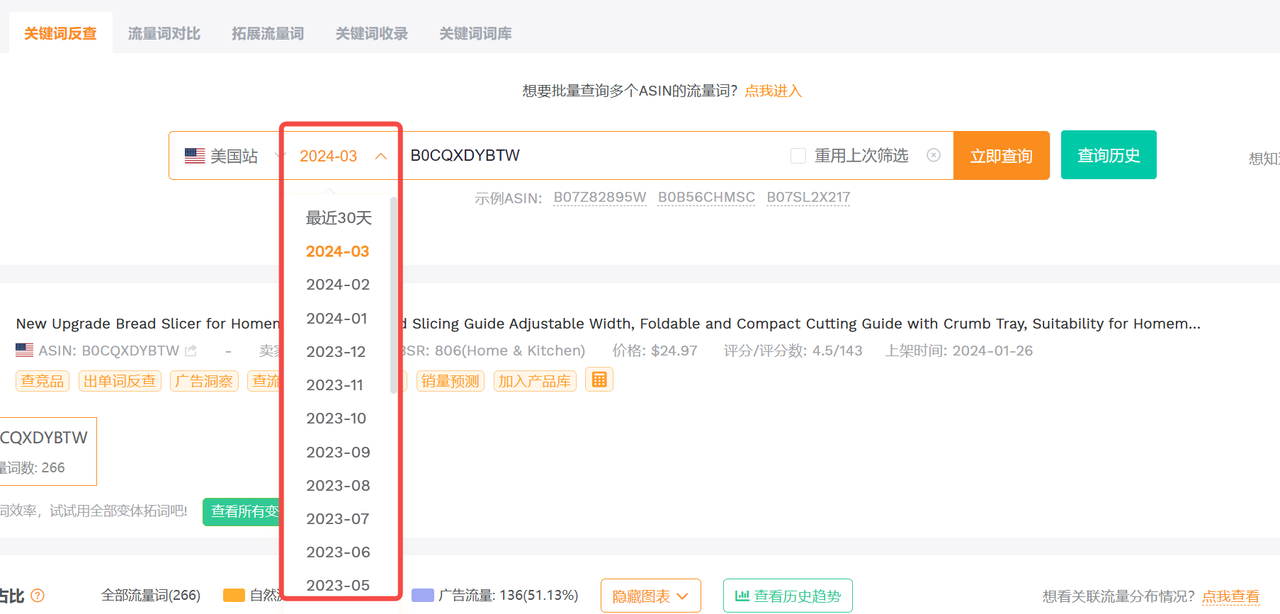The height and width of the screenshot is (614, 1280).
Task: Click the month dropdown list scrollbar
Action: pyautogui.click(x=393, y=295)
